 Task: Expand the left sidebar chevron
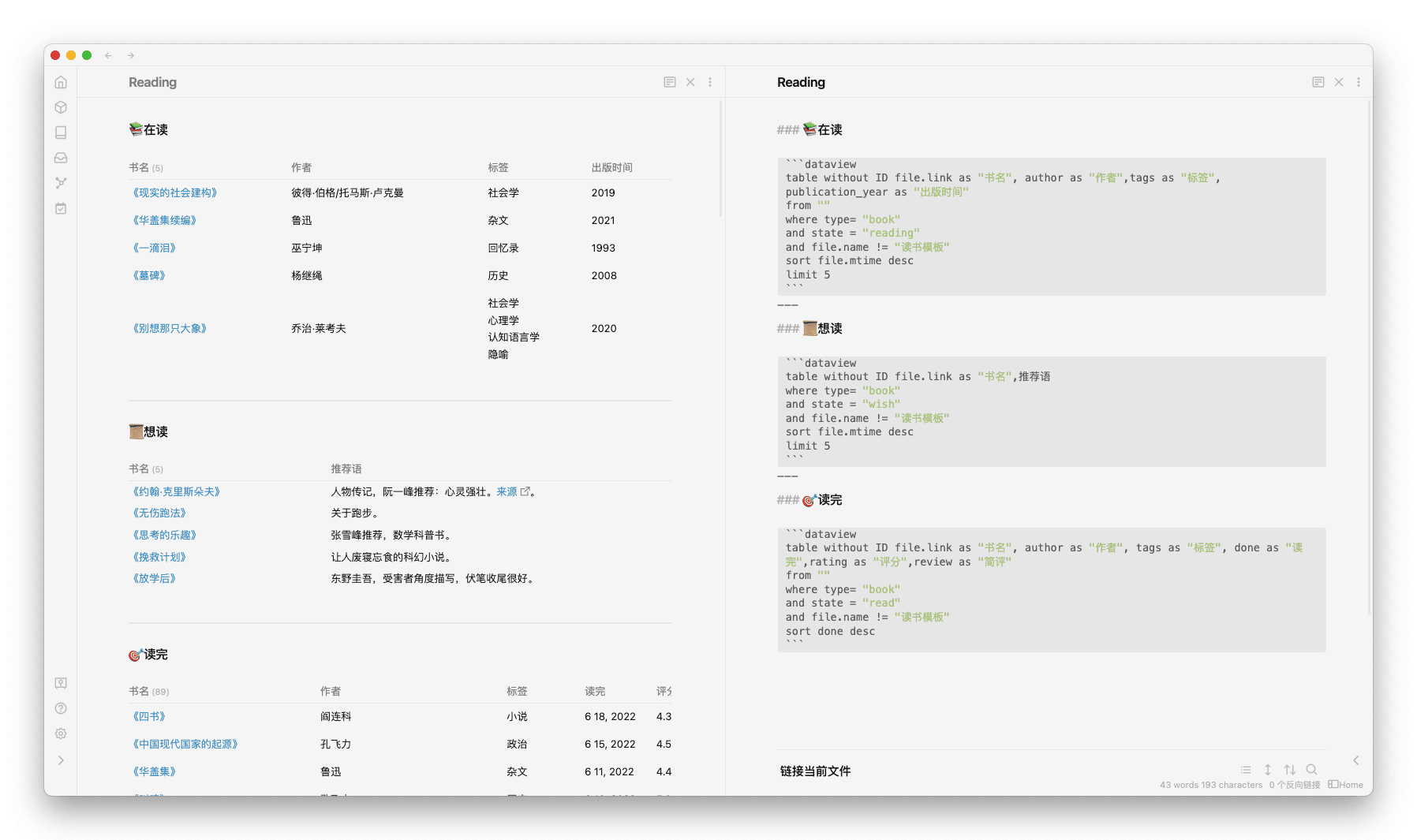[x=61, y=760]
